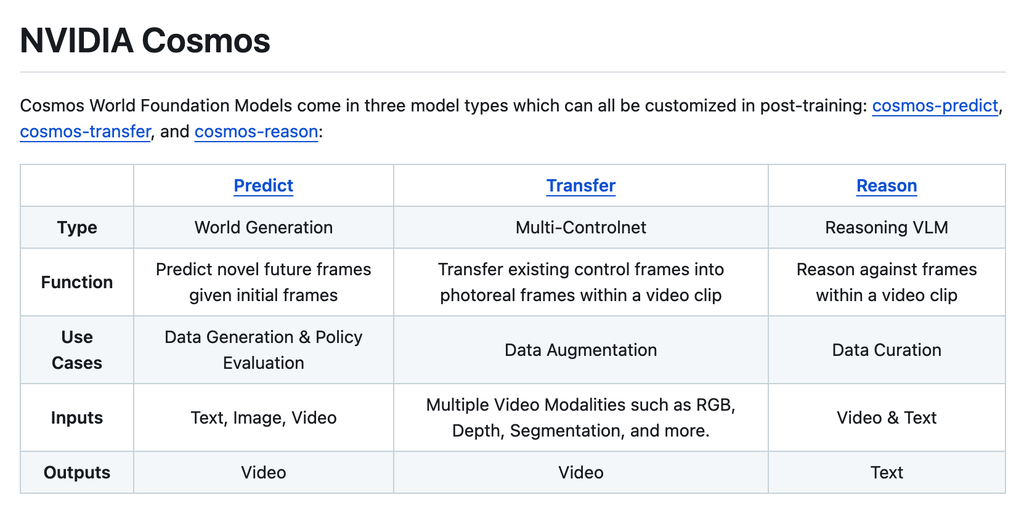This screenshot has width=1024, height=516.
Task: Click the Text, Image, Video cell
Action: [x=263, y=418]
